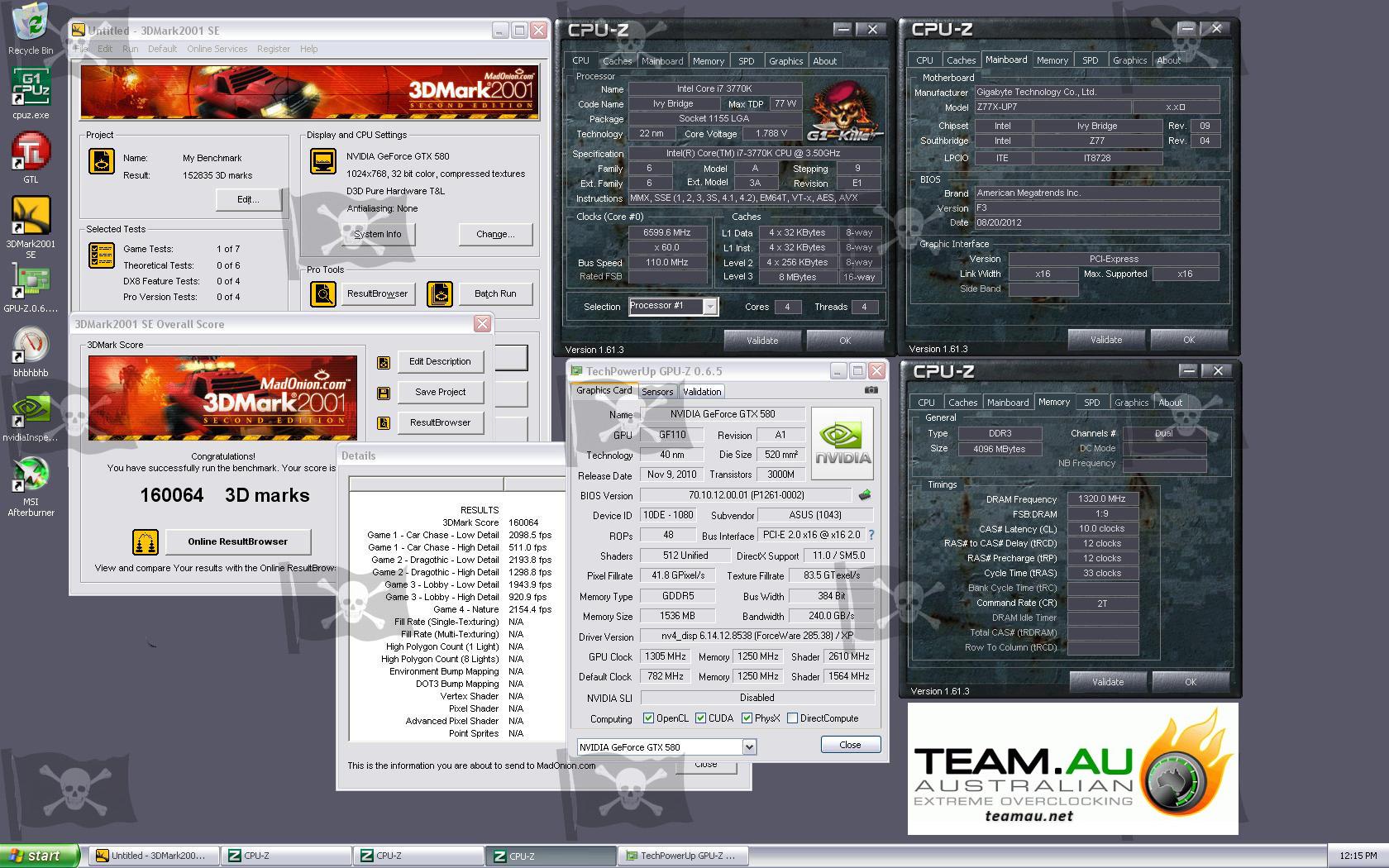The height and width of the screenshot is (868, 1389).
Task: Open the Recycle Bin desktop icon
Action: pyautogui.click(x=31, y=28)
